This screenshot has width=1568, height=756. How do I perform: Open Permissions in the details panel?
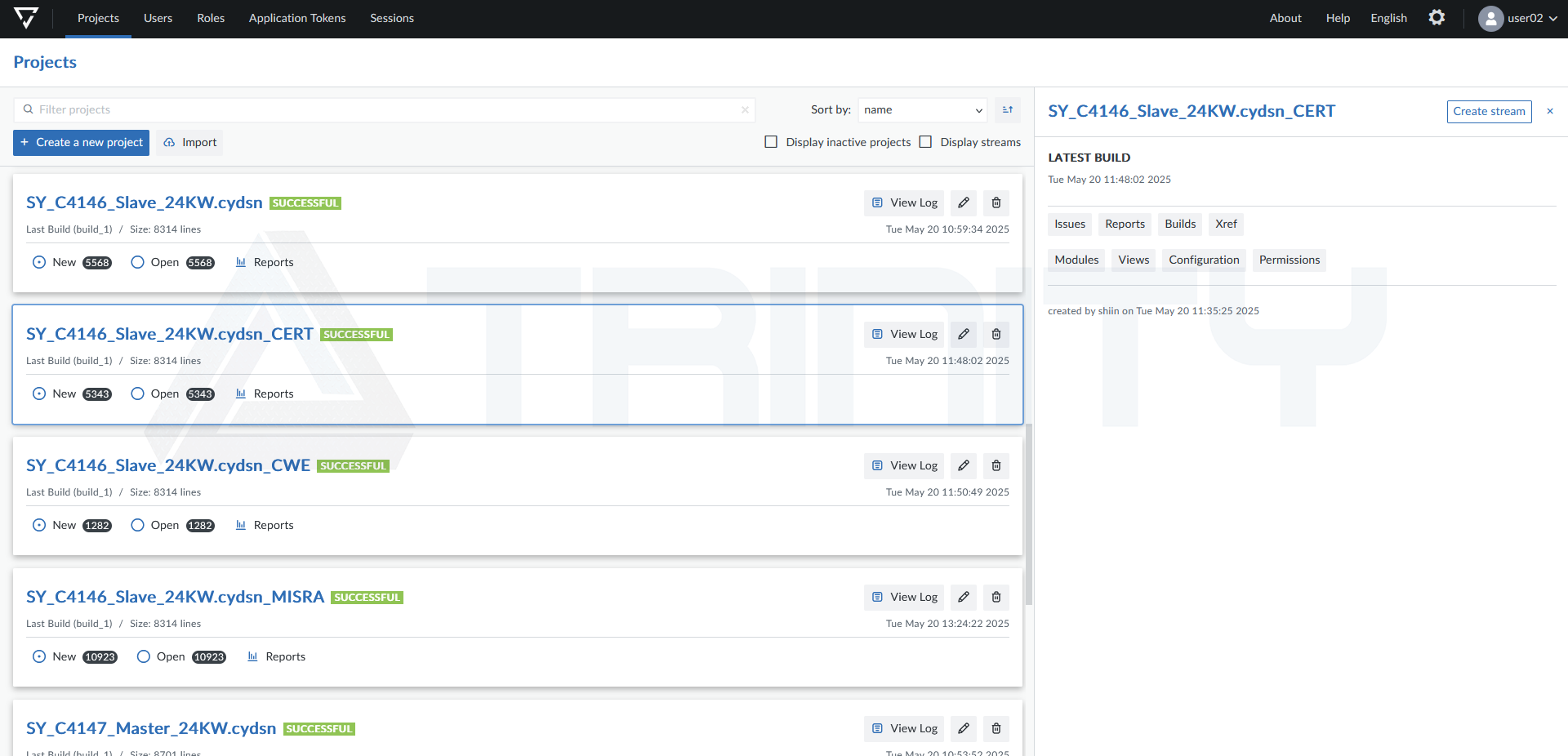1290,260
